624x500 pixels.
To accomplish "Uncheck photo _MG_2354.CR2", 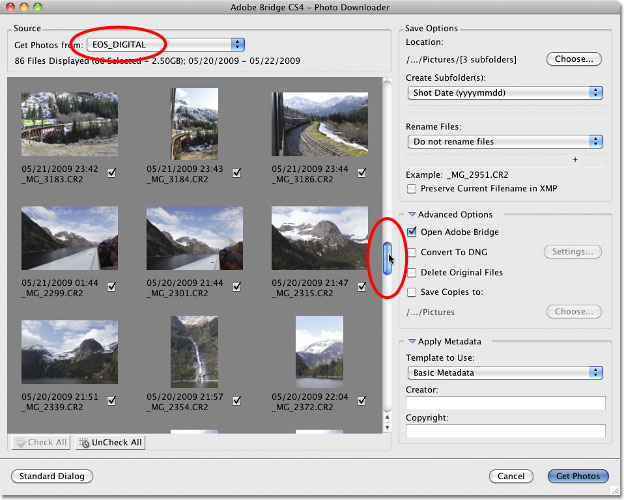I will point(237,400).
